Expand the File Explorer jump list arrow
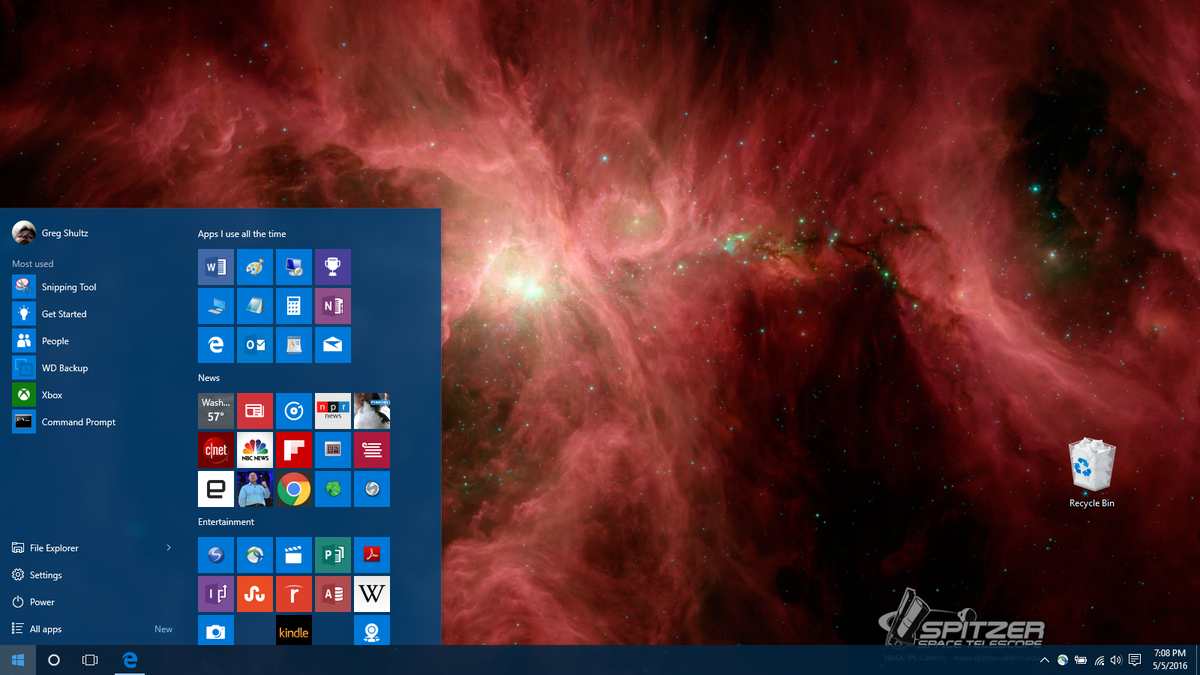The height and width of the screenshot is (675, 1200). click(168, 548)
